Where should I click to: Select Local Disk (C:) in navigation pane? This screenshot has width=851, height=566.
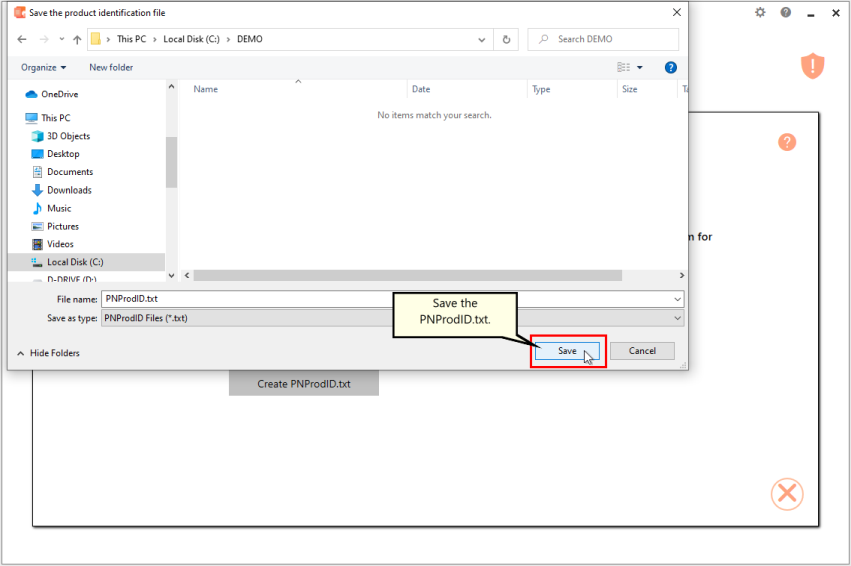87,262
